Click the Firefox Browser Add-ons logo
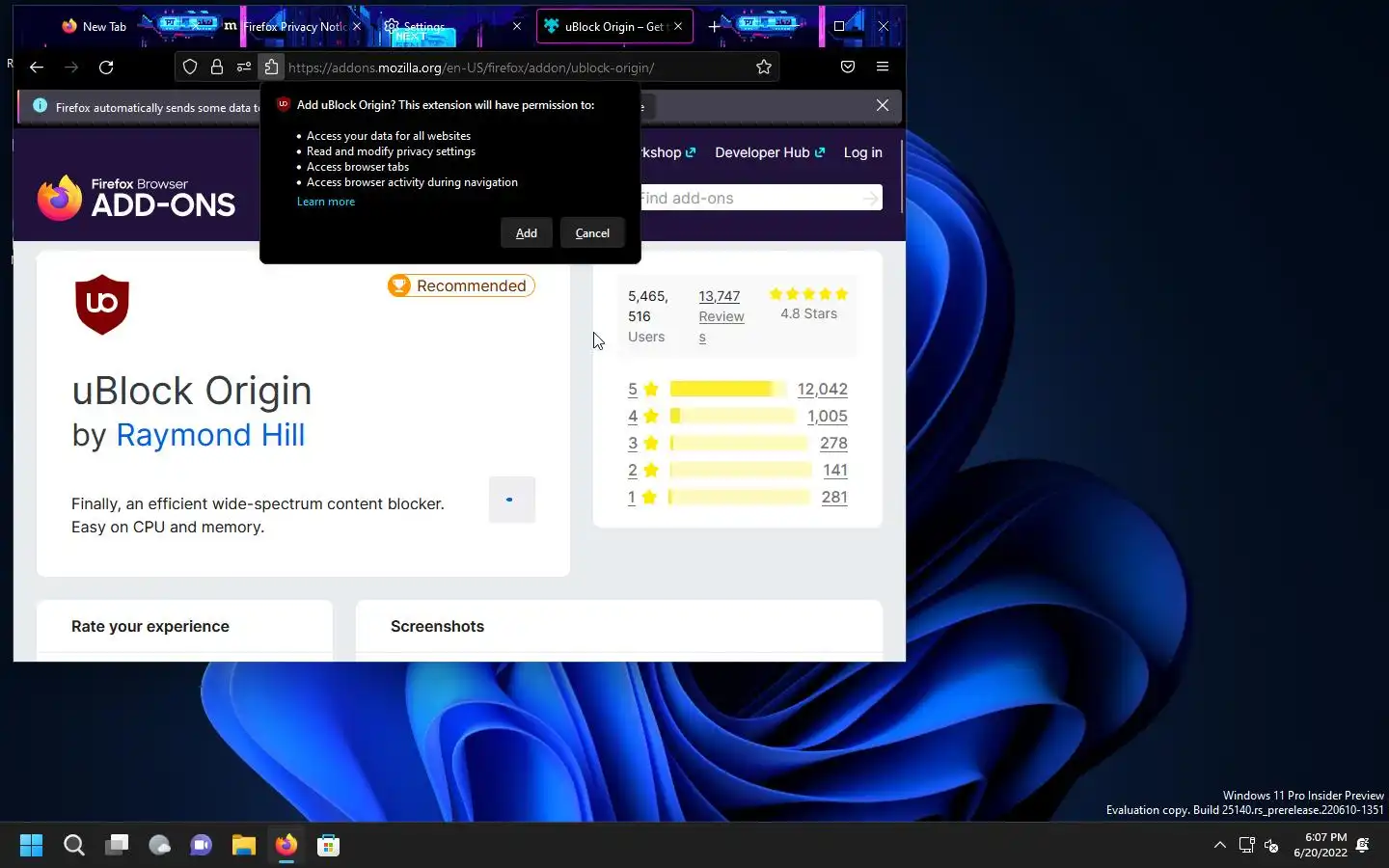Viewport: 1389px width, 868px height. tap(136, 197)
